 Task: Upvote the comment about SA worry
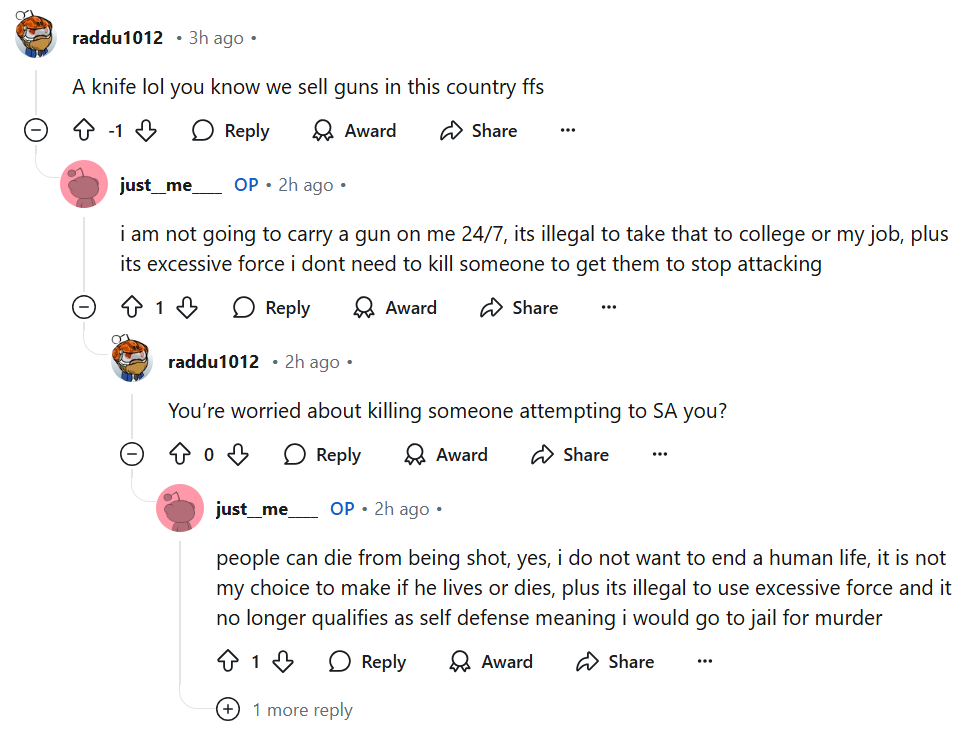click(x=180, y=455)
